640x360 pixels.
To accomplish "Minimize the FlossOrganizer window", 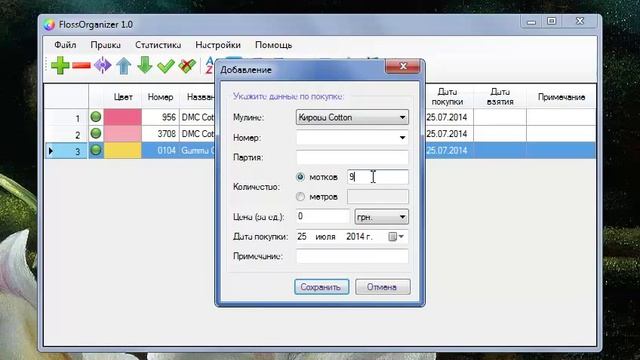I will coord(531,21).
